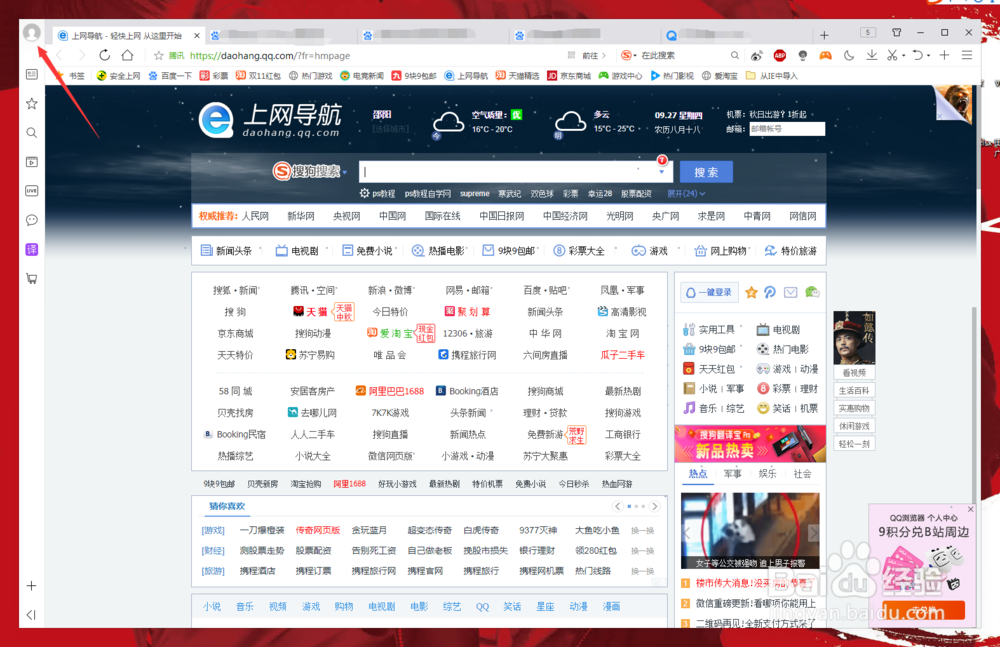Image resolution: width=1000 pixels, height=647 pixels.
Task: Click the 一键登录 quick login button
Action: pyautogui.click(x=709, y=292)
